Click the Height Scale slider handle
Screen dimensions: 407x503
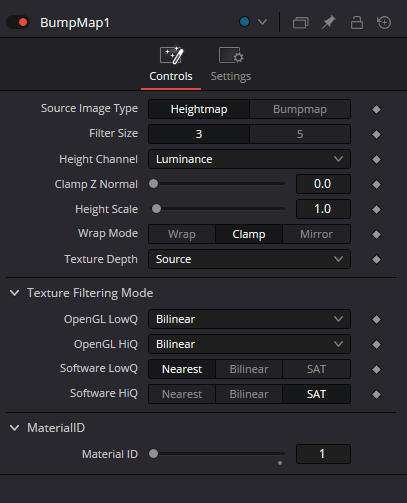click(x=156, y=209)
